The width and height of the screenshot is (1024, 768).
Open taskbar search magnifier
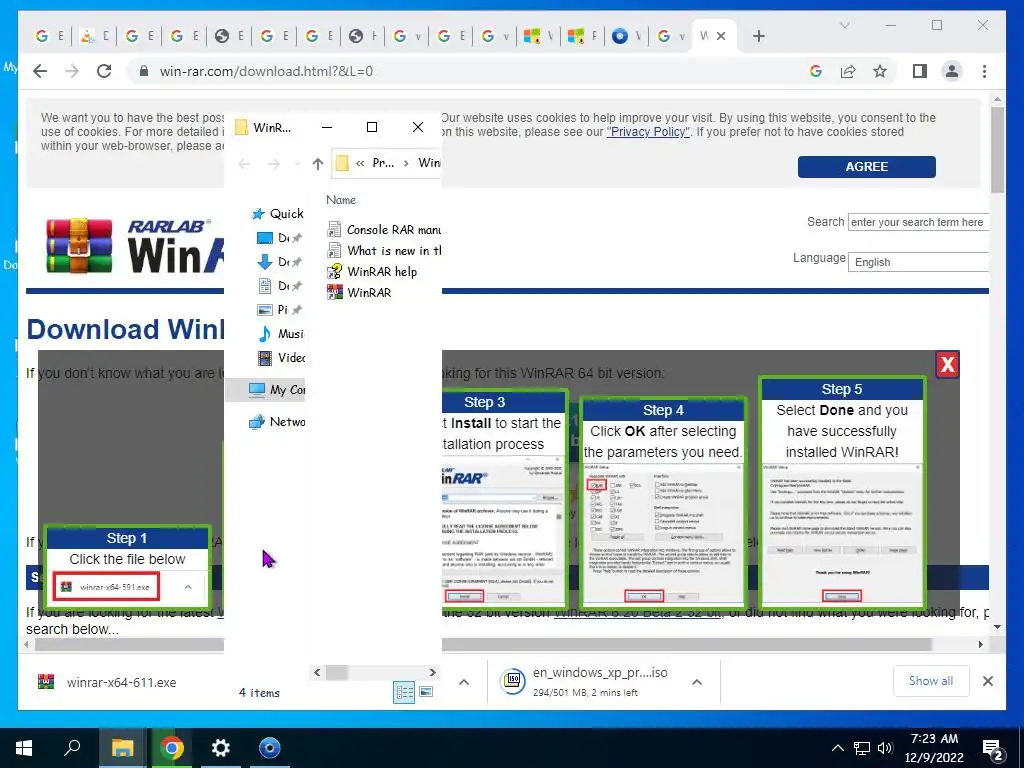pos(72,748)
